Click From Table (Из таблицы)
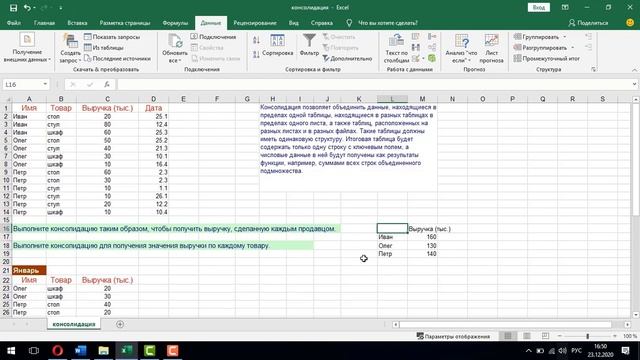 point(104,48)
